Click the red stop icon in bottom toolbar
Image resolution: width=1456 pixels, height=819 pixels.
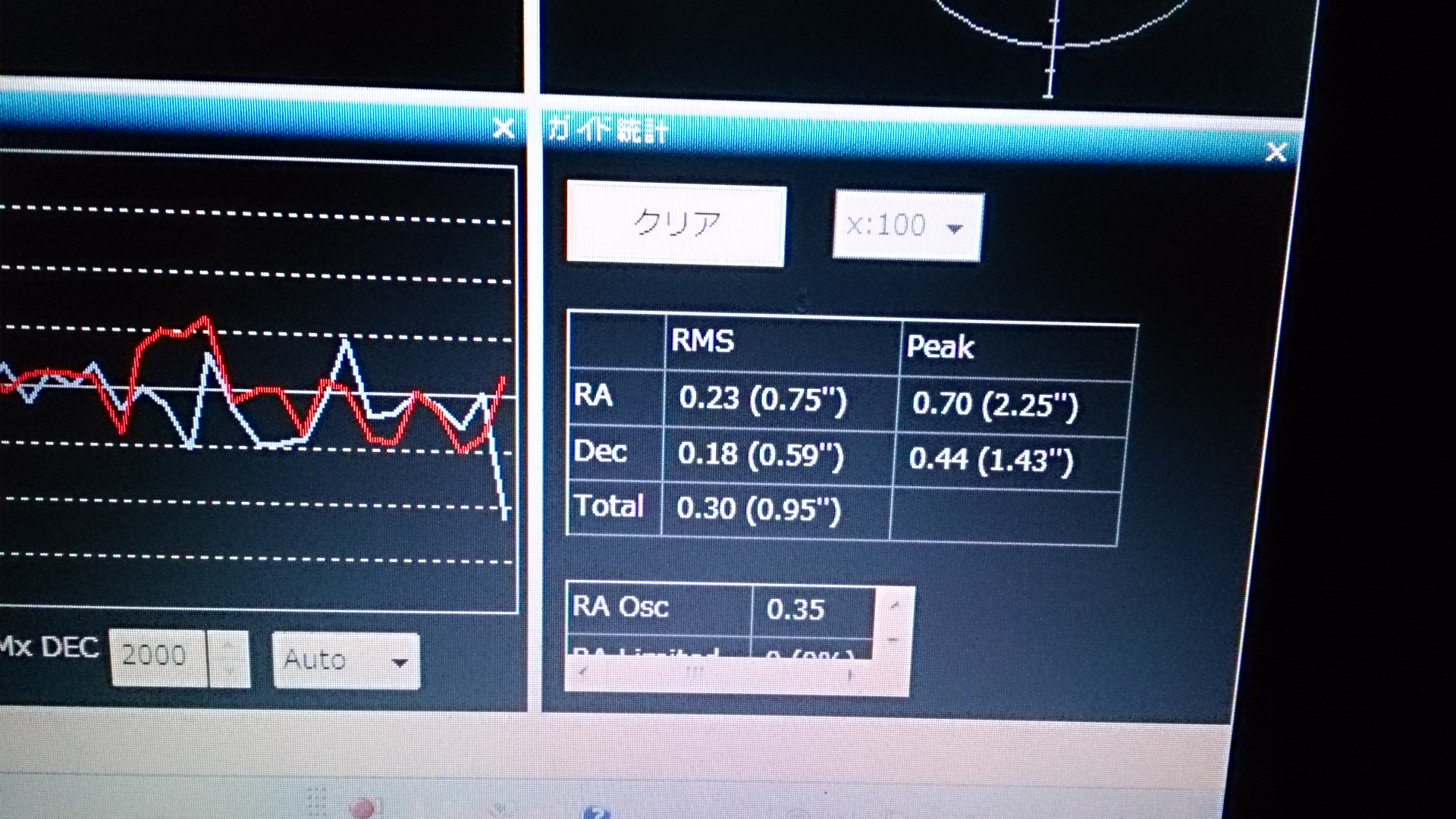point(364,808)
